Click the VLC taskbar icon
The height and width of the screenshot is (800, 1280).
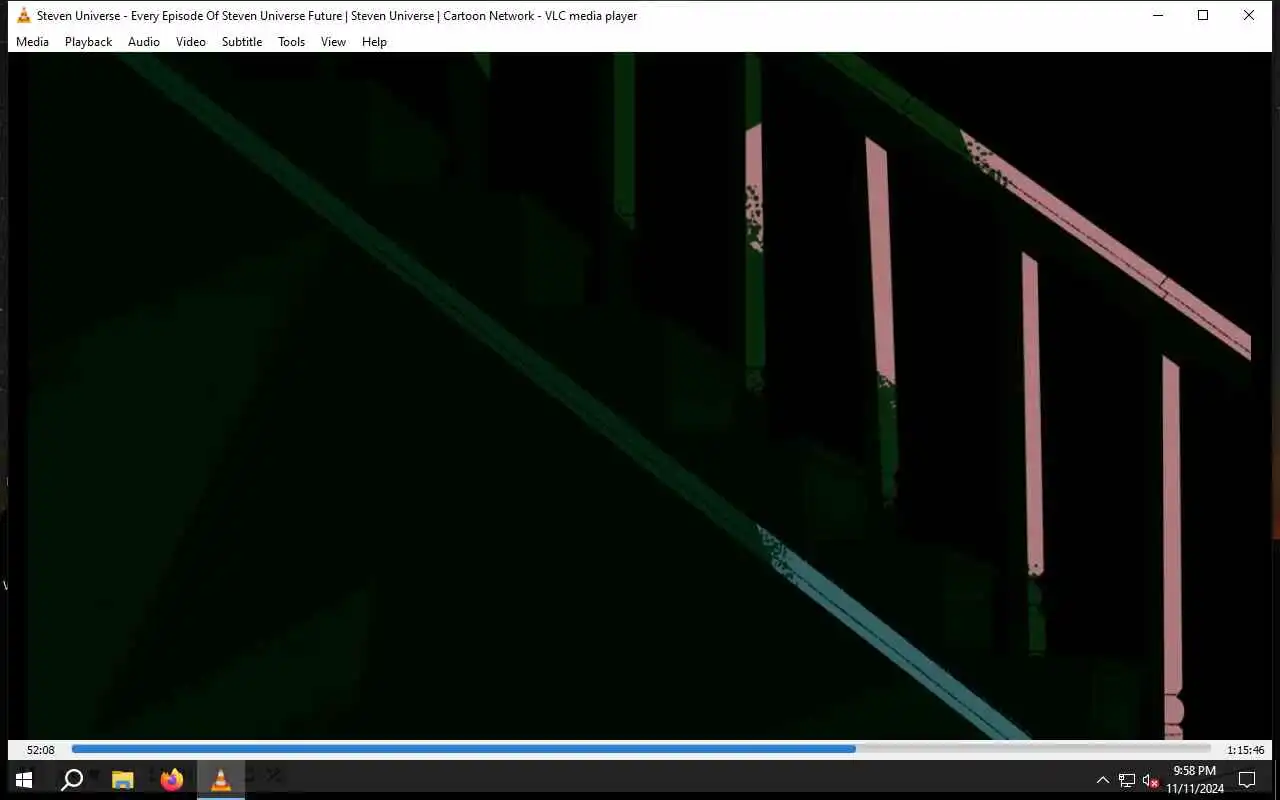221,779
